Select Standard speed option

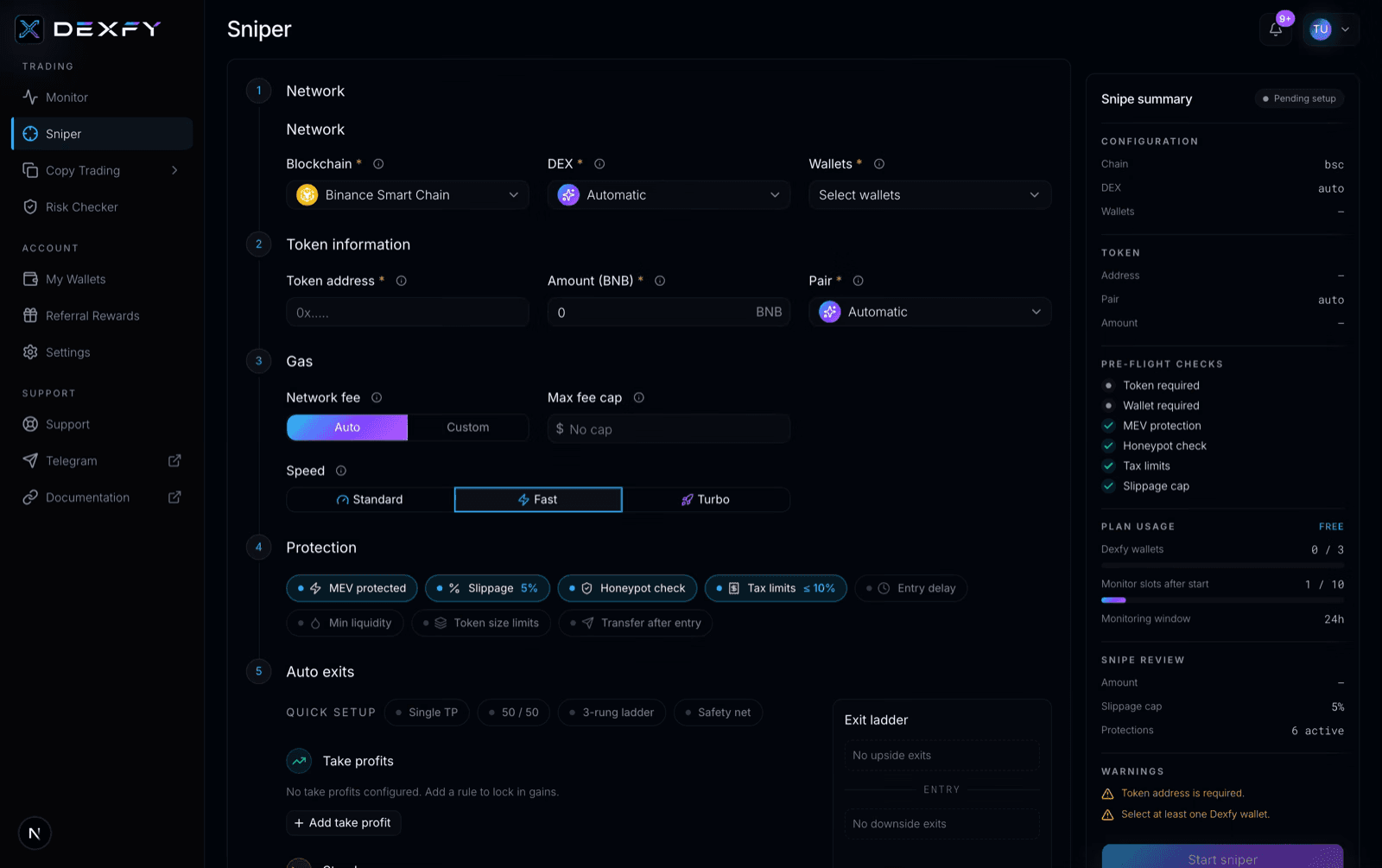[371, 499]
